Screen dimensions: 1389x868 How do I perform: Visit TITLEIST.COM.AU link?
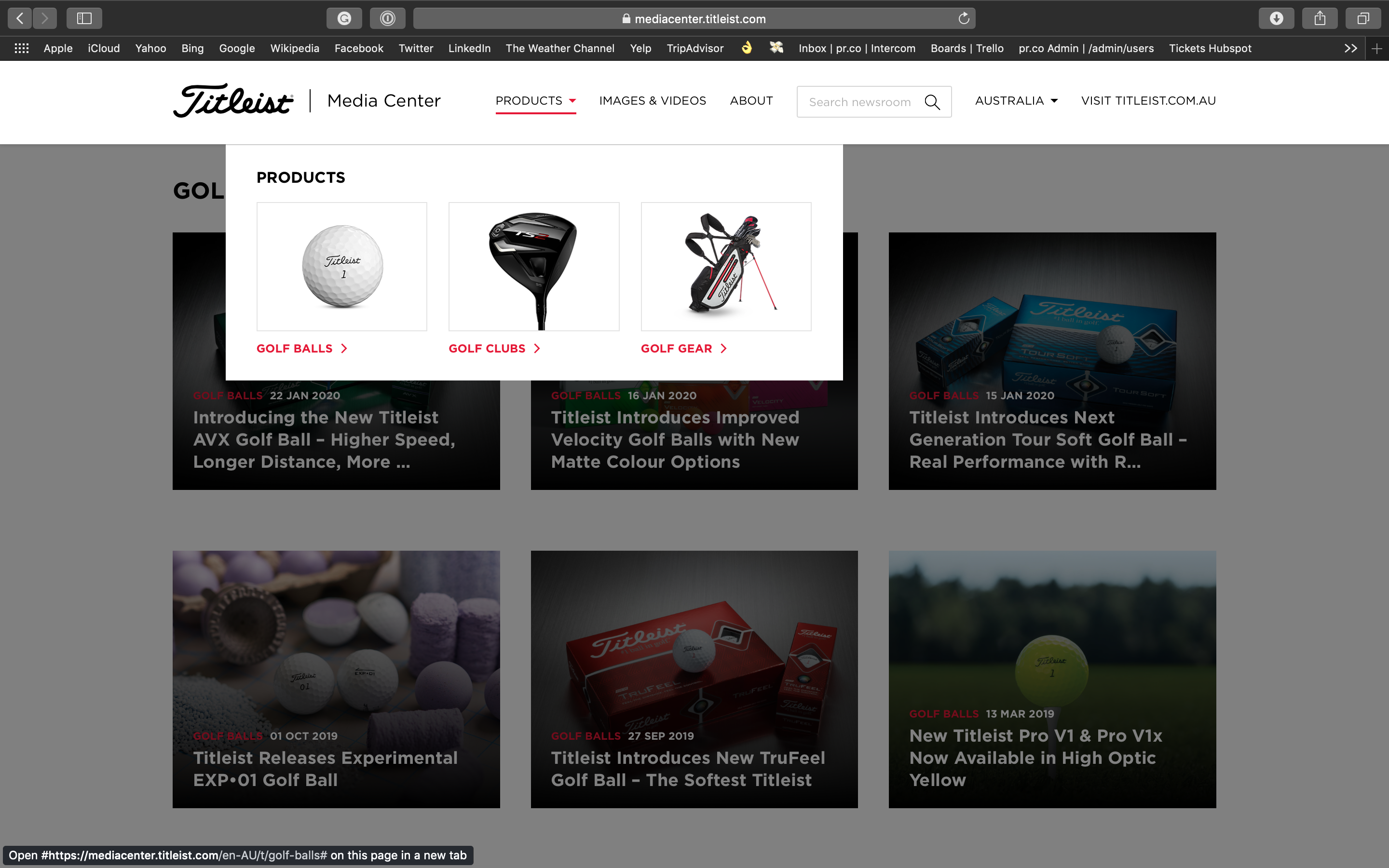[x=1148, y=100]
